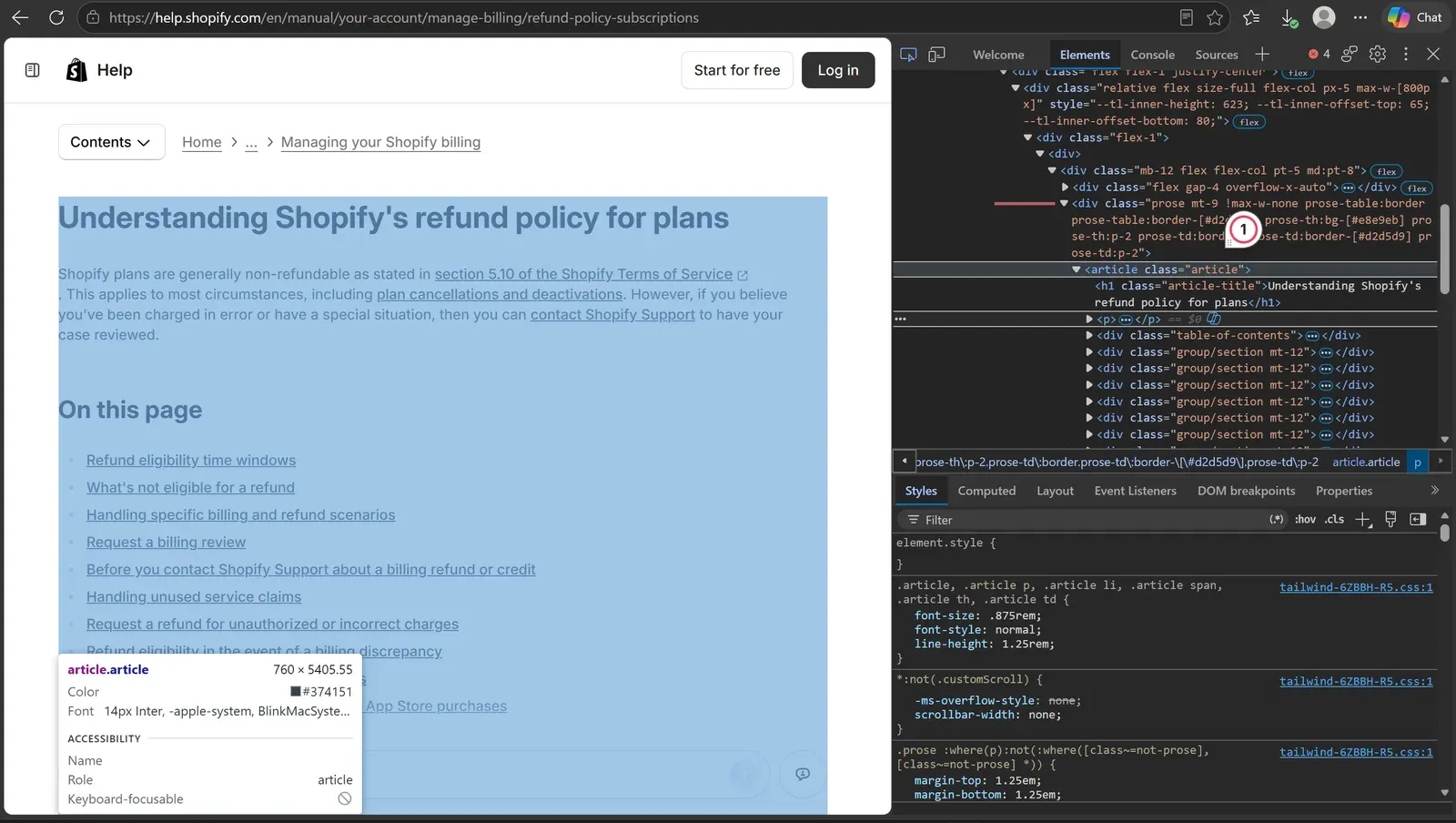The width and height of the screenshot is (1456, 823).
Task: Expand the flex gap-4 overflow-x-auto div
Action: pos(1066,188)
